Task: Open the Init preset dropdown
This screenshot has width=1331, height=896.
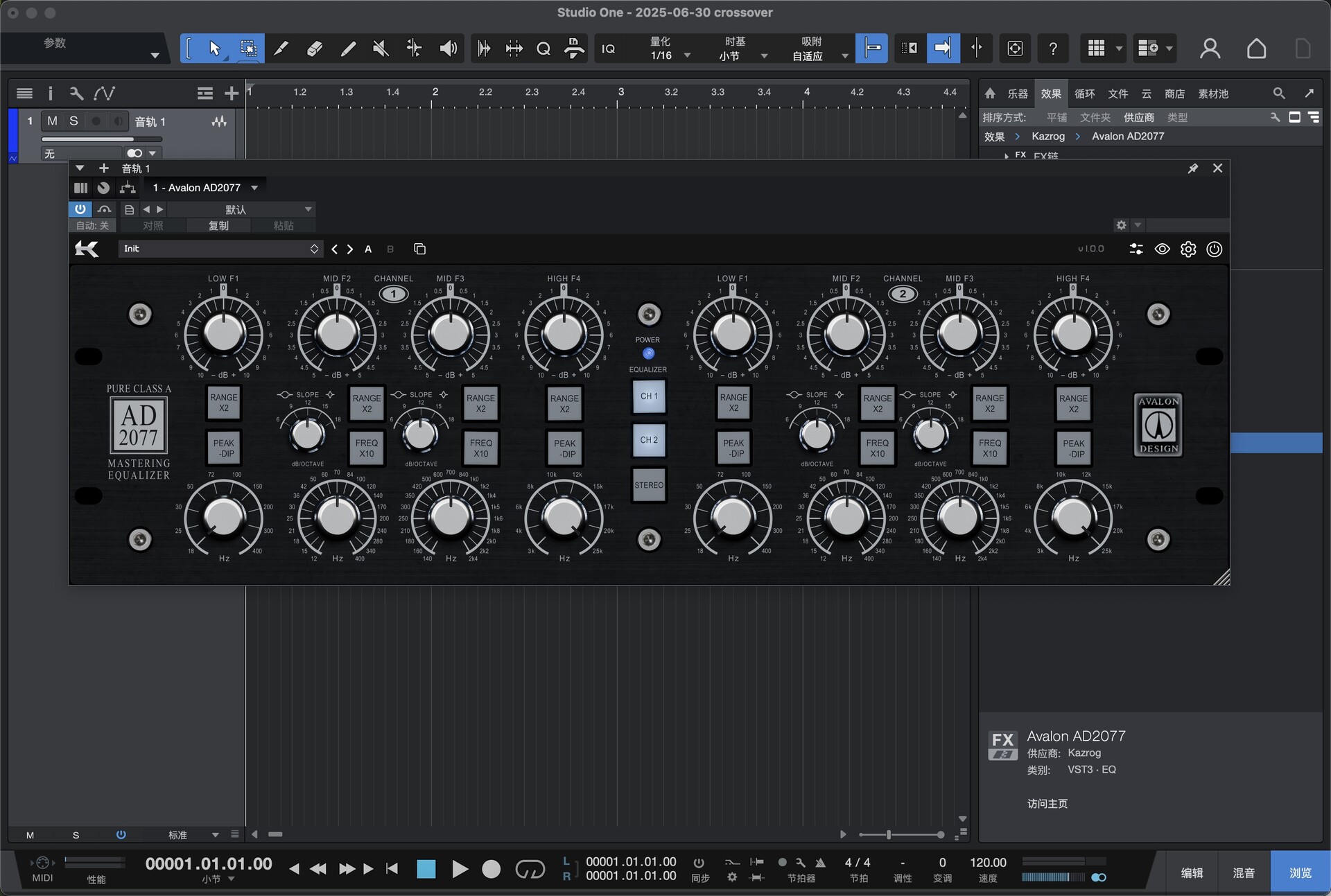Action: click(x=220, y=249)
